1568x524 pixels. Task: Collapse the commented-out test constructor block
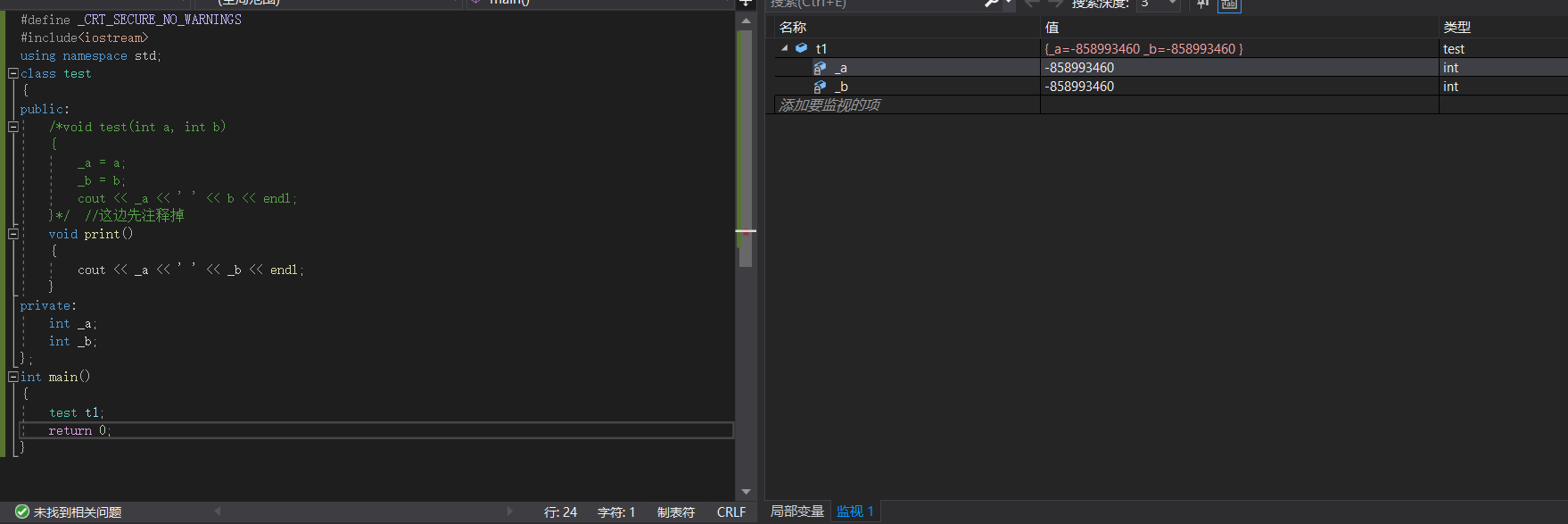coord(13,127)
